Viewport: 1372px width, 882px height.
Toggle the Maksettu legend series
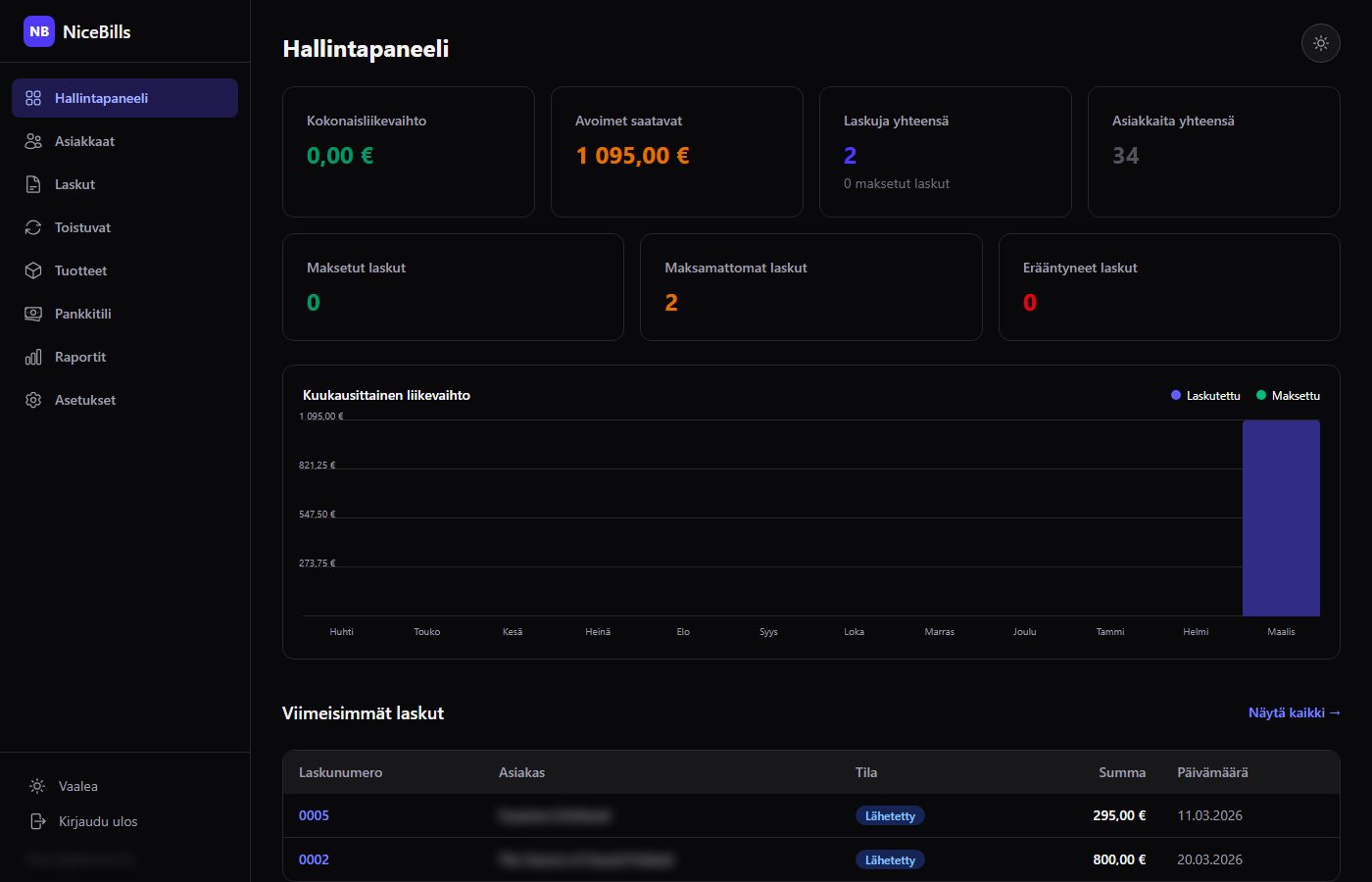coord(1288,396)
